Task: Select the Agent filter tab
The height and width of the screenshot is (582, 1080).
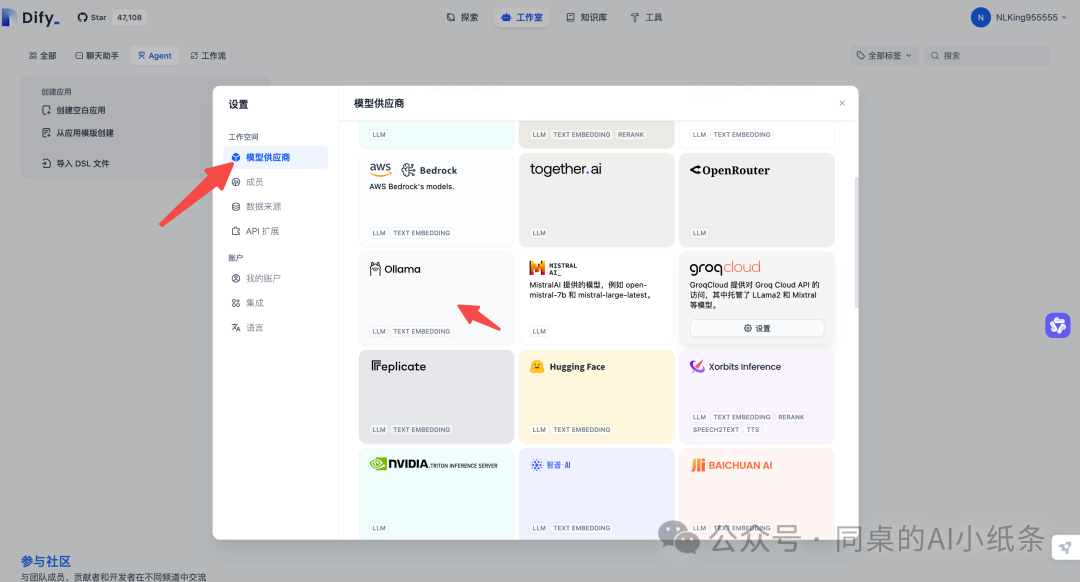Action: pos(154,55)
